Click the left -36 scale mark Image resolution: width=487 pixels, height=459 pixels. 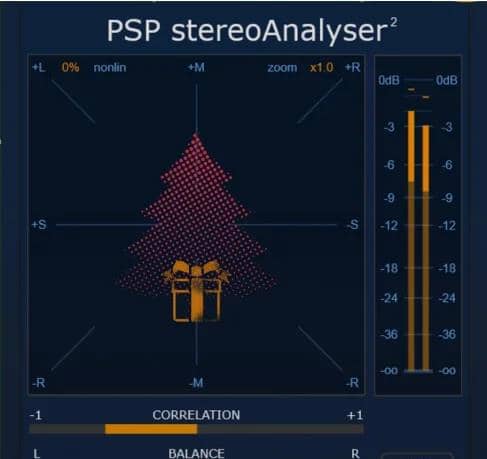click(x=389, y=334)
